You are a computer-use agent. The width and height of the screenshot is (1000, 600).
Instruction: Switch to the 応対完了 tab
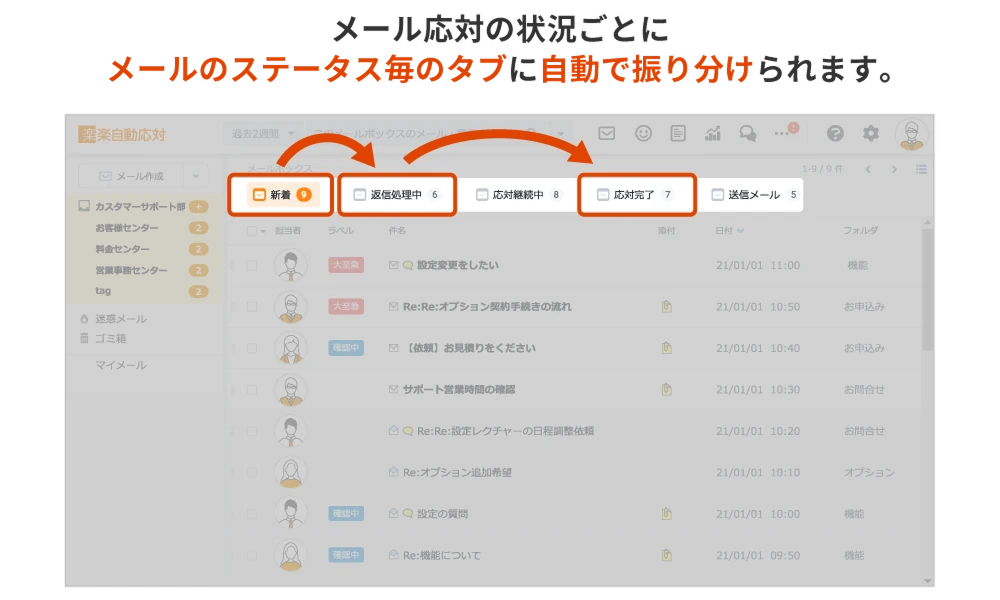tap(635, 194)
